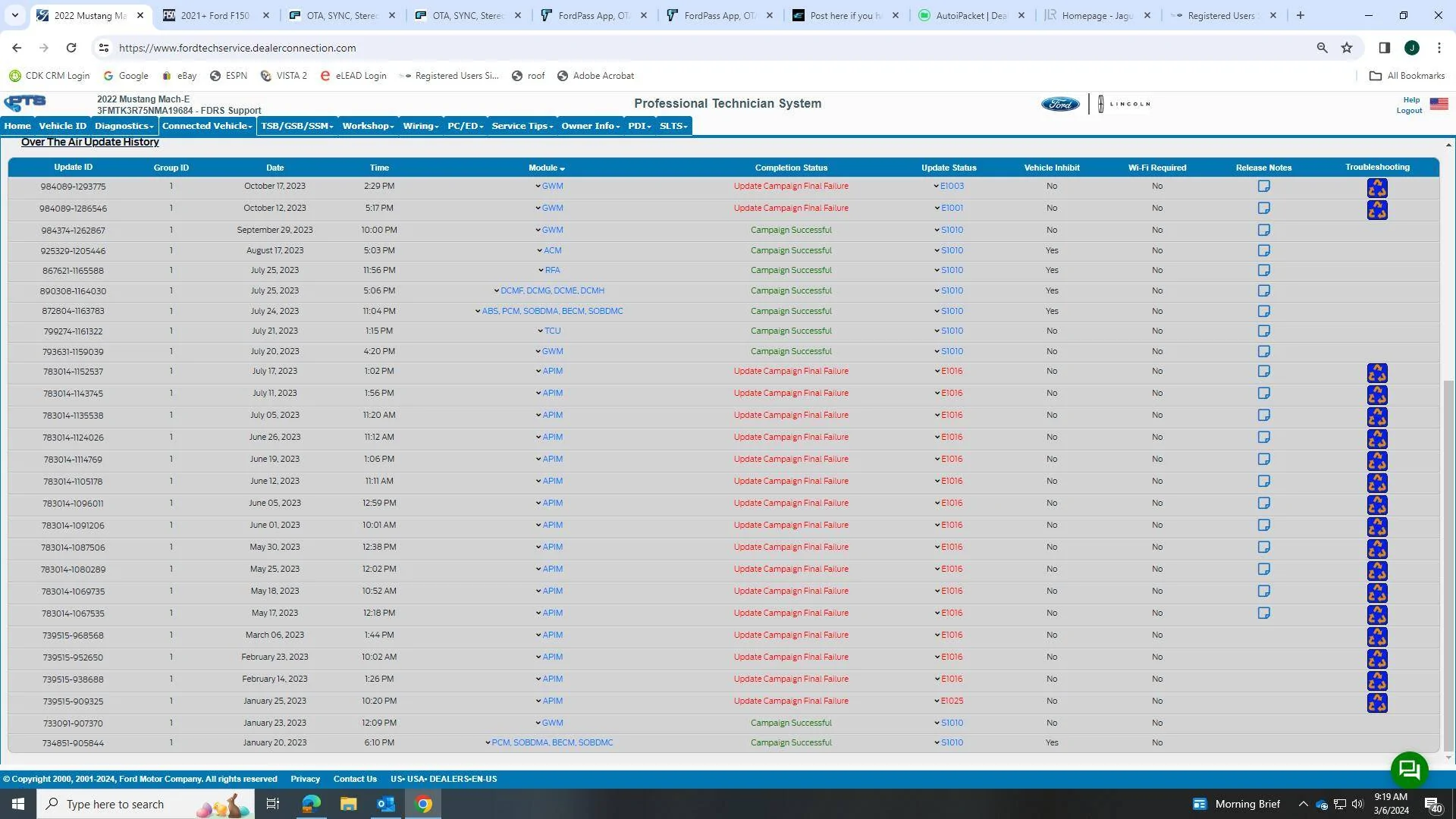This screenshot has width=1456, height=819.
Task: Click the Help link
Action: coord(1411,100)
